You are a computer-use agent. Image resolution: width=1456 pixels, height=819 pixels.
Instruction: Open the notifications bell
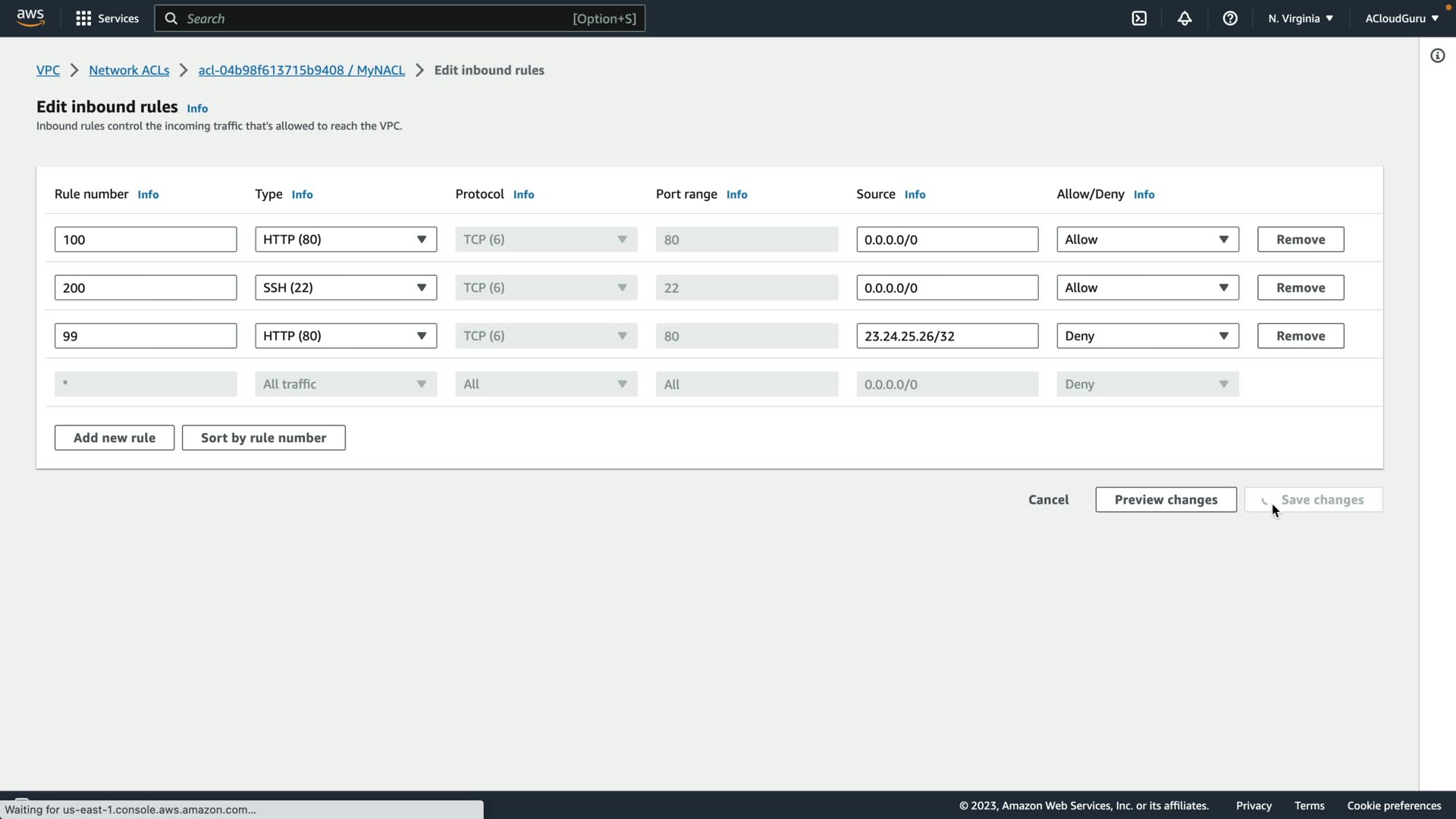point(1185,18)
